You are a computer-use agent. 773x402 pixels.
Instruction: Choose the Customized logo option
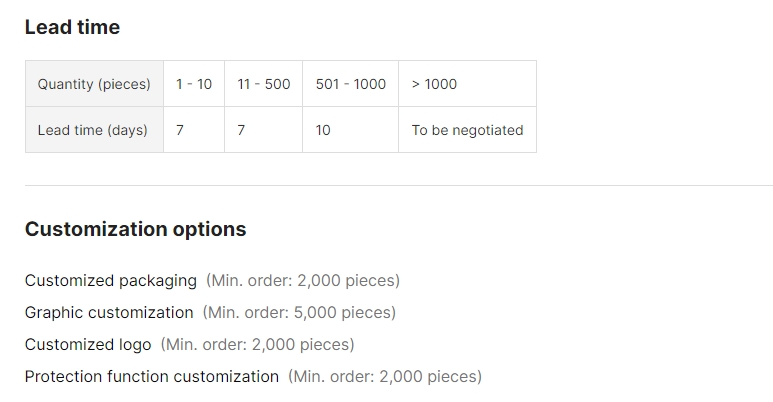(88, 344)
